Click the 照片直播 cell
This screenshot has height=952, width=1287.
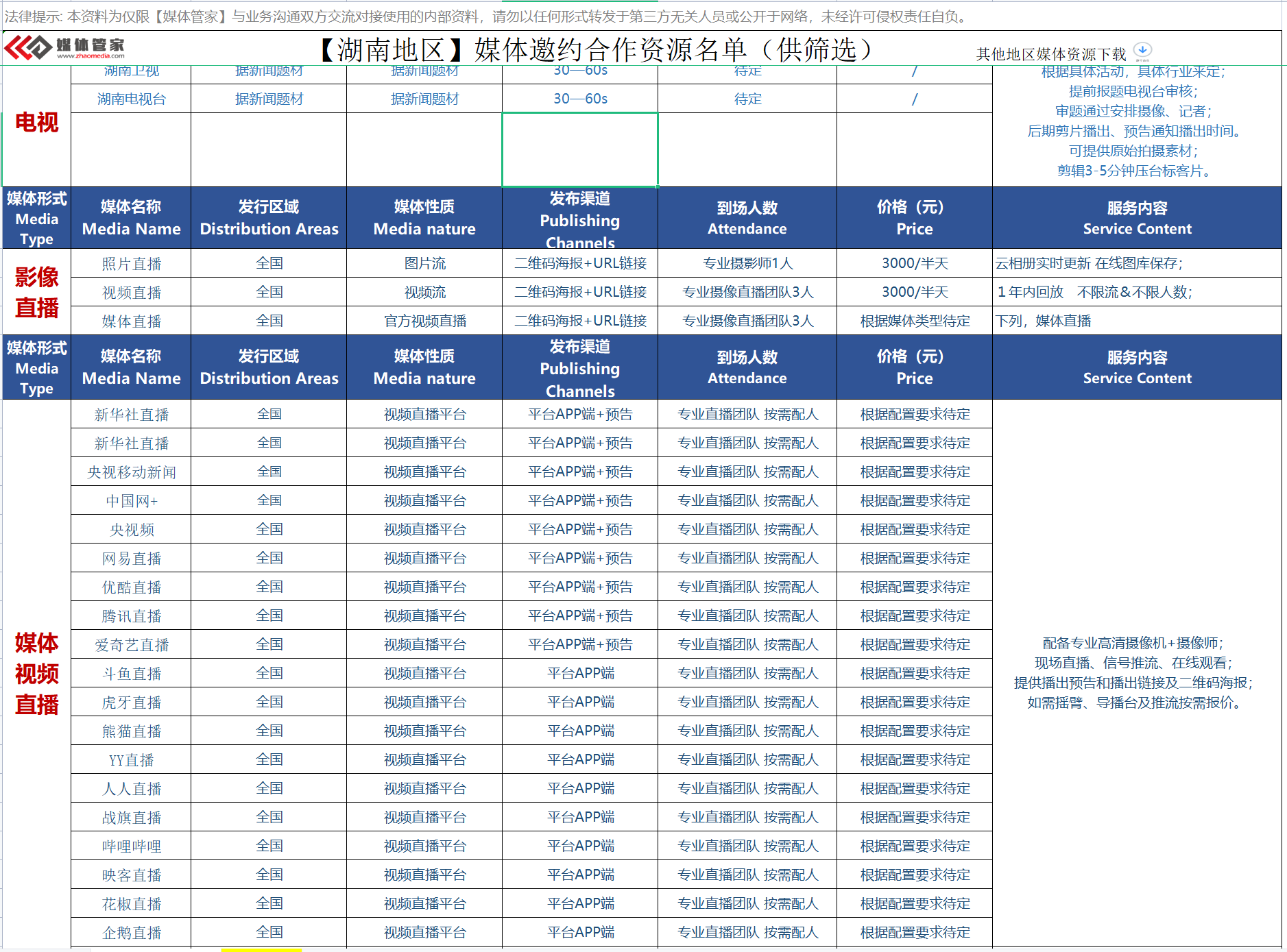[x=131, y=263]
